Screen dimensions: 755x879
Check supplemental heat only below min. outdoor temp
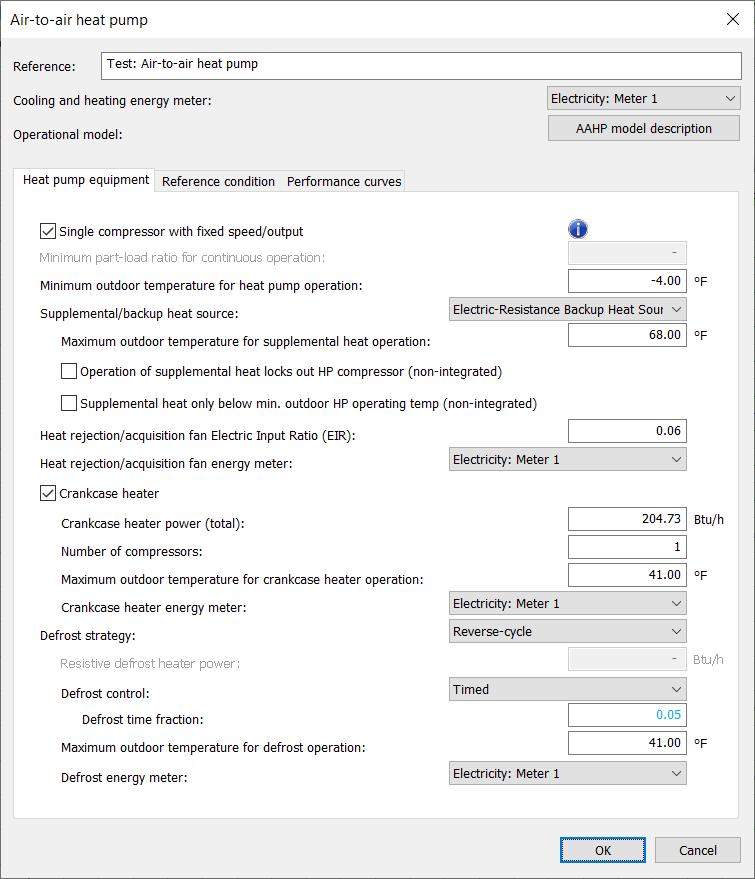[x=69, y=404]
